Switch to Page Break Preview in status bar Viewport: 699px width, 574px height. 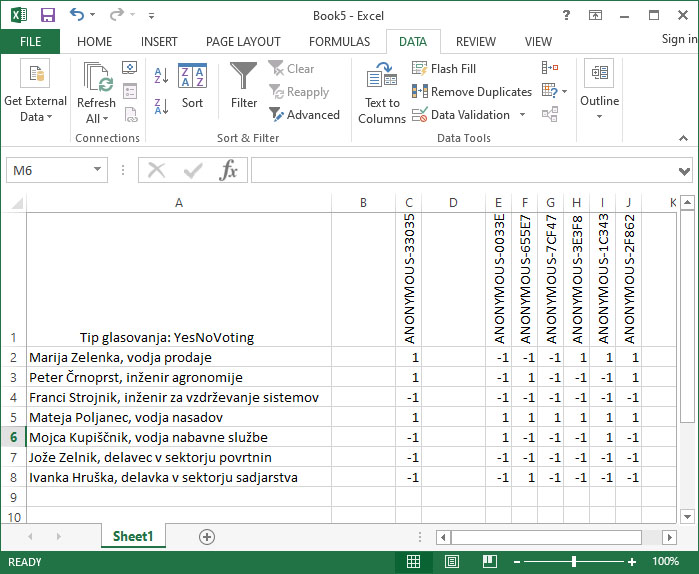click(x=489, y=562)
